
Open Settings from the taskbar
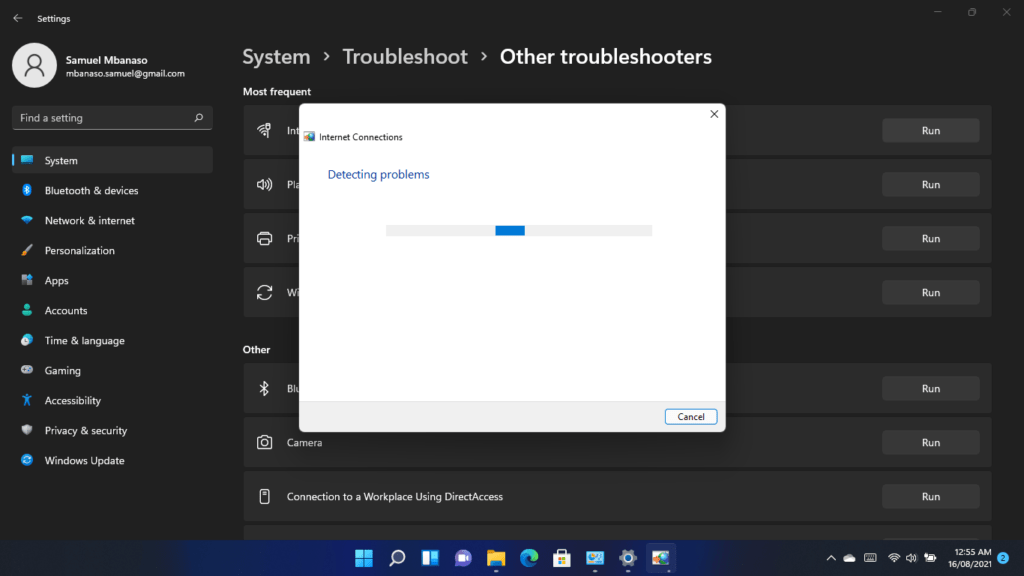tap(627, 558)
